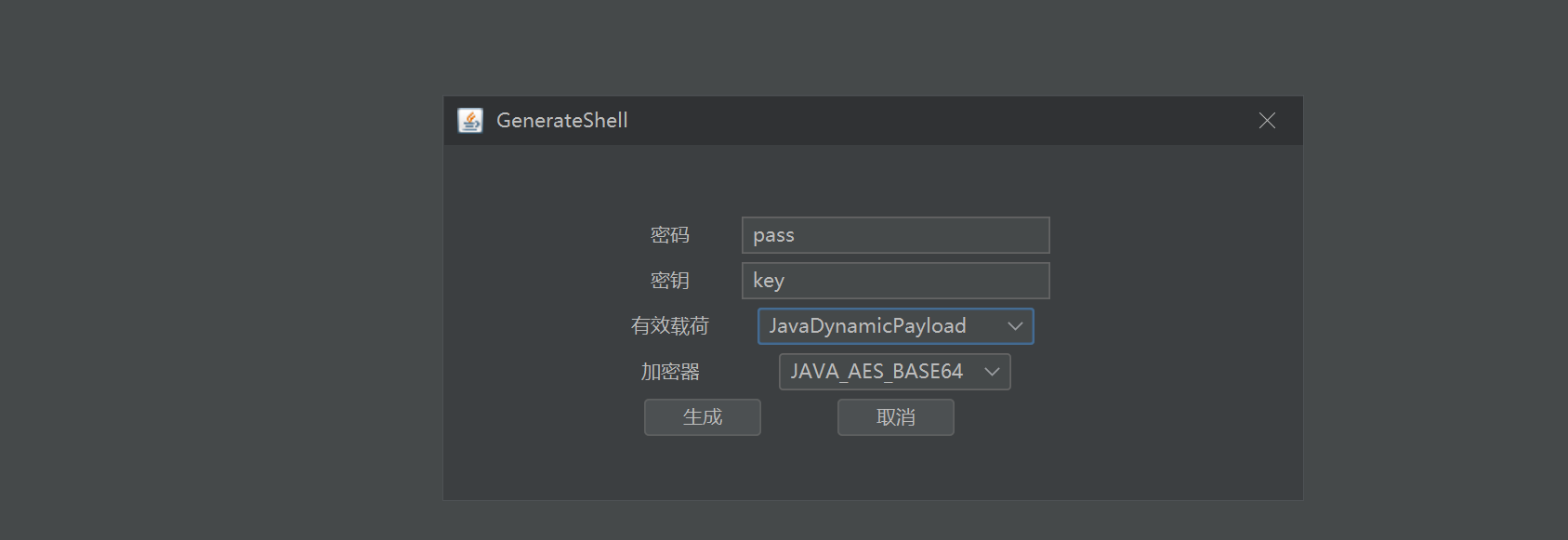Screen dimensions: 1568x540
Task: Click the 生成 button
Action: (703, 417)
